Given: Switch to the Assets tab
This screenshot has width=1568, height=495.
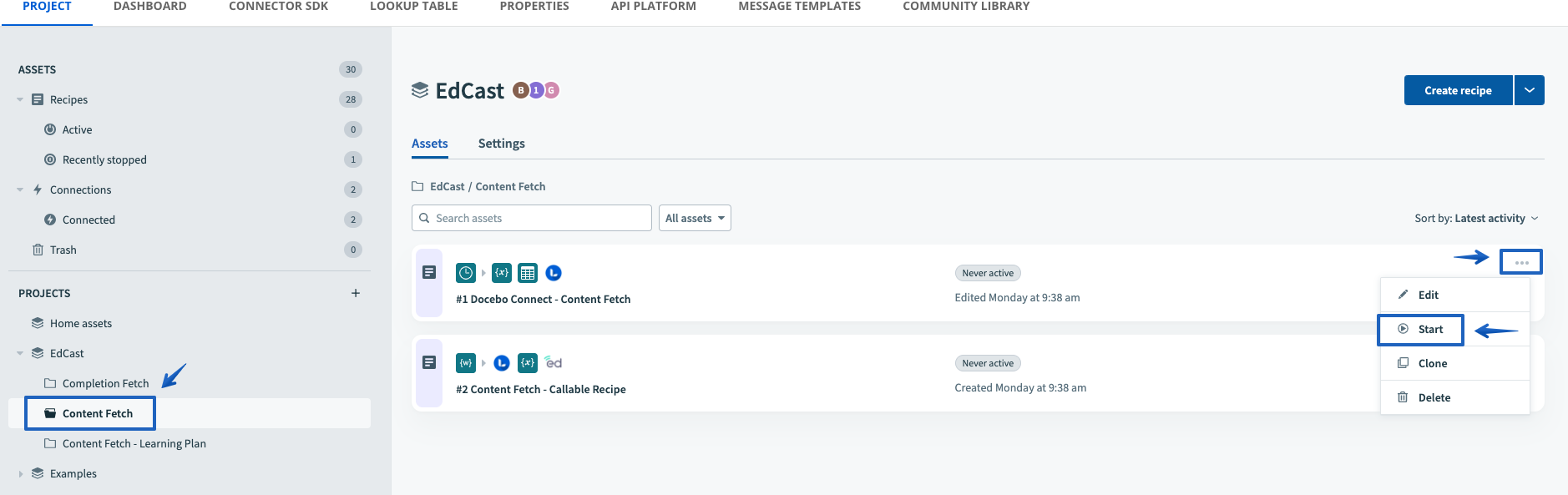Looking at the screenshot, I should (x=429, y=144).
